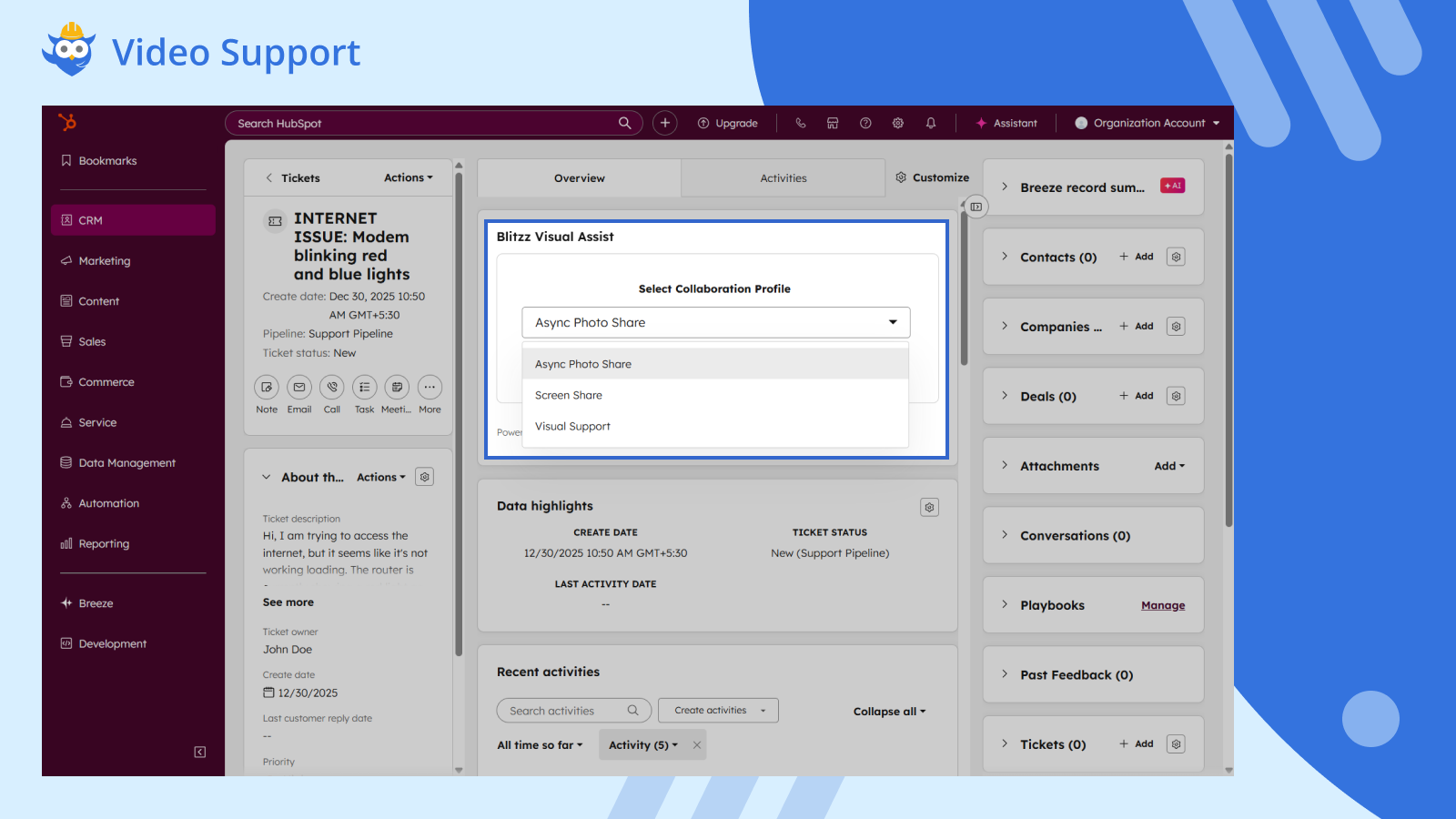
Task: Select Visual Support from the profile list
Action: [x=572, y=426]
